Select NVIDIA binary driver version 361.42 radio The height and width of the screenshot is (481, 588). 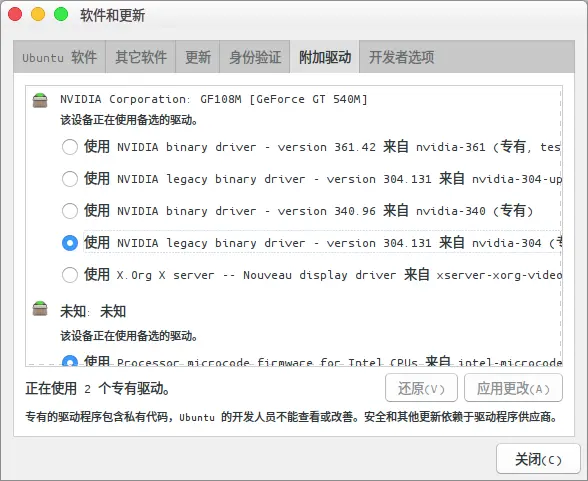coord(70,147)
